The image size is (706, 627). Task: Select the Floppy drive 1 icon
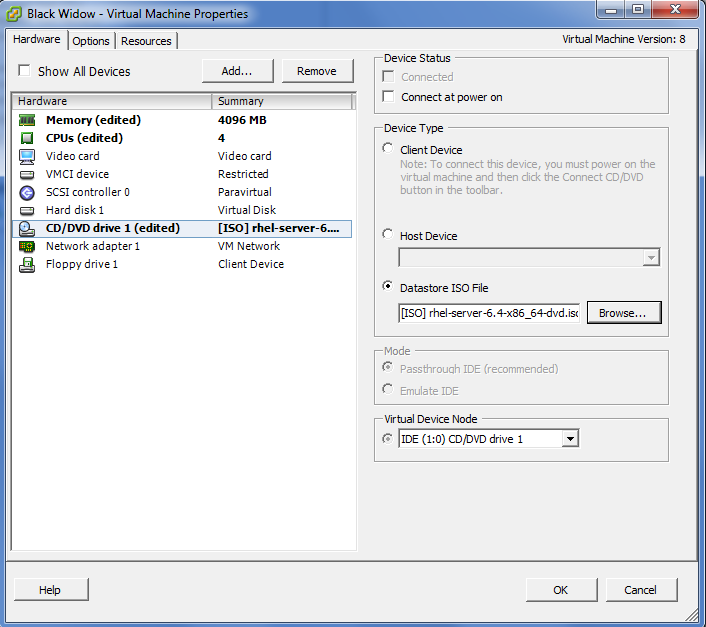(27, 264)
